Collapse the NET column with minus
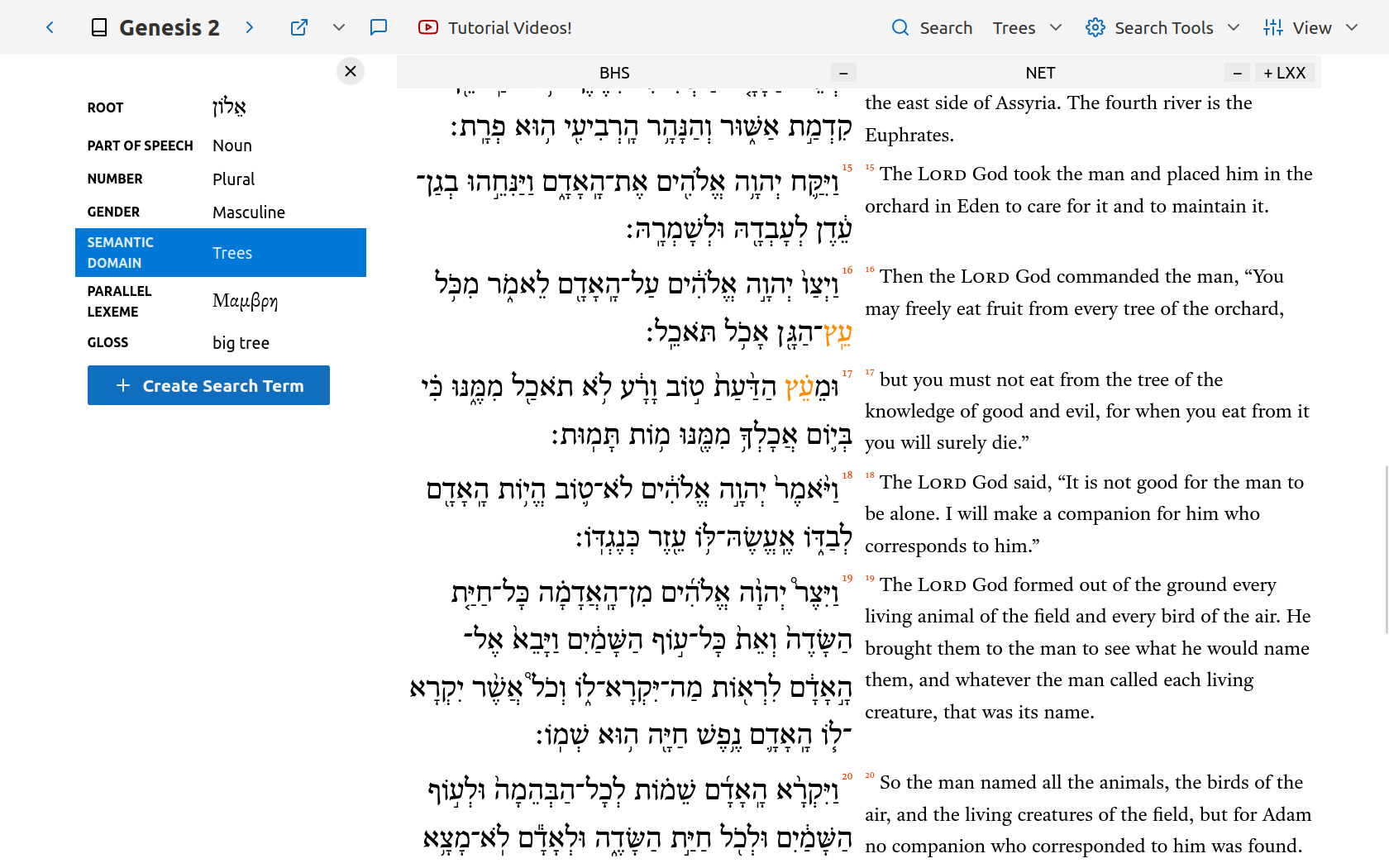1389x868 pixels. pos(1237,73)
